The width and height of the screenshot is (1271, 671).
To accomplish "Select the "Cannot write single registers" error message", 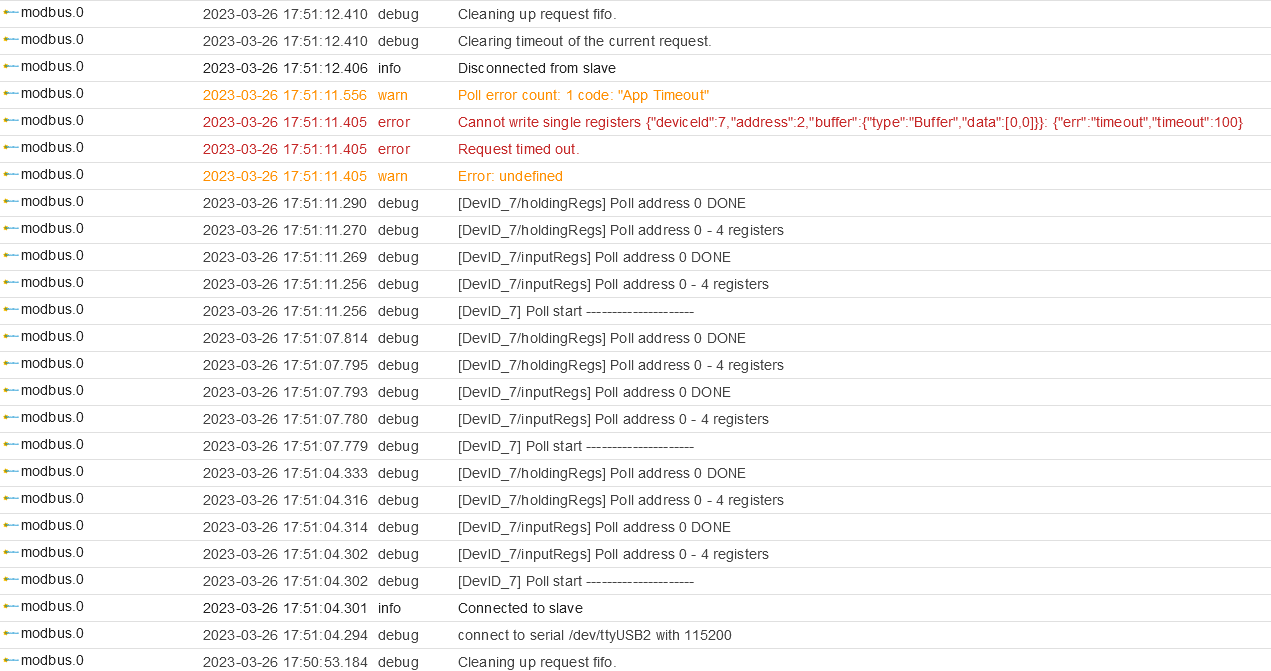I will pos(850,122).
